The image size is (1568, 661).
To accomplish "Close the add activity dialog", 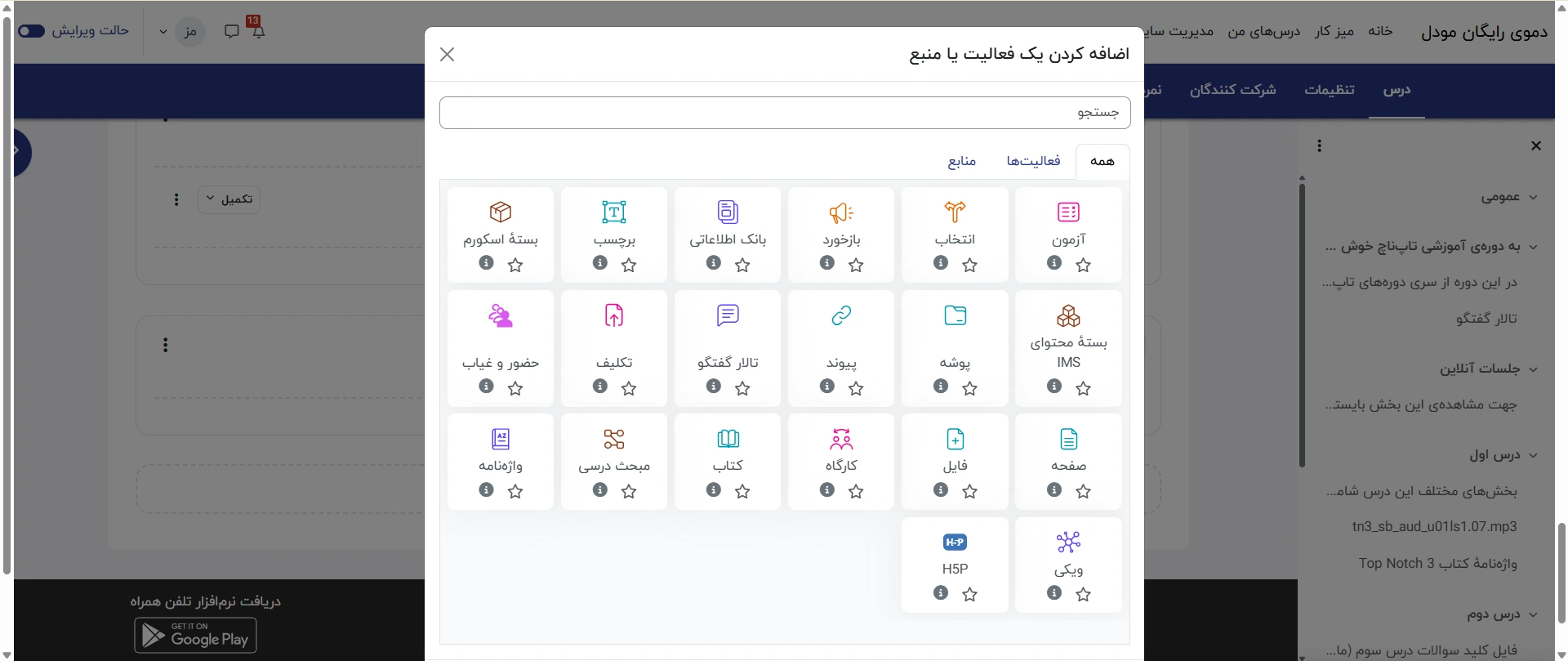I will tap(447, 54).
